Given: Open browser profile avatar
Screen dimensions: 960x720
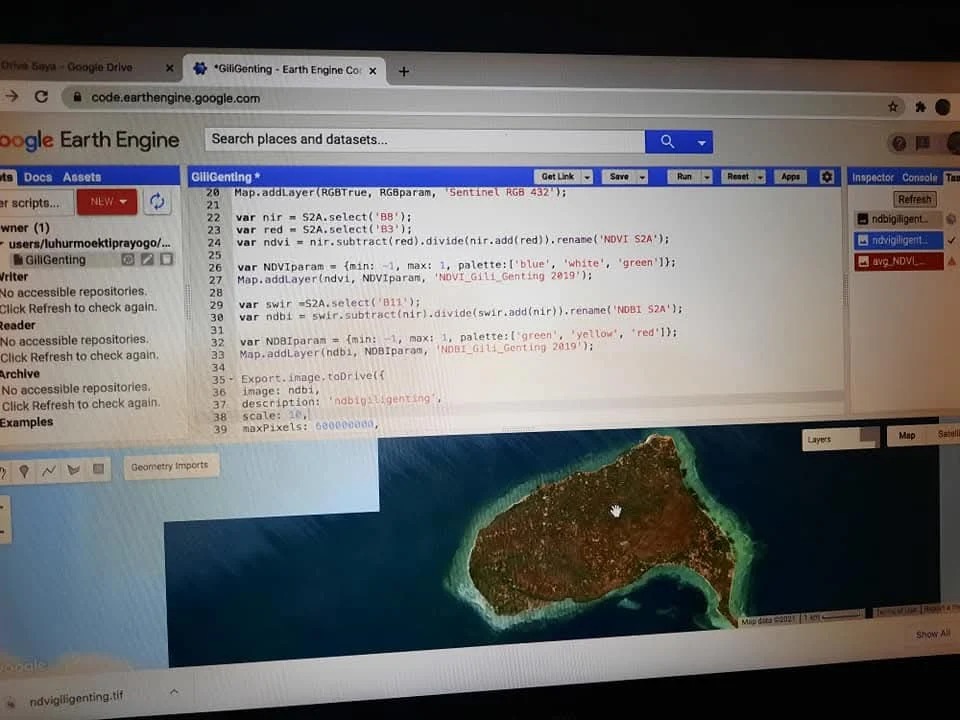Looking at the screenshot, I should click(943, 108).
